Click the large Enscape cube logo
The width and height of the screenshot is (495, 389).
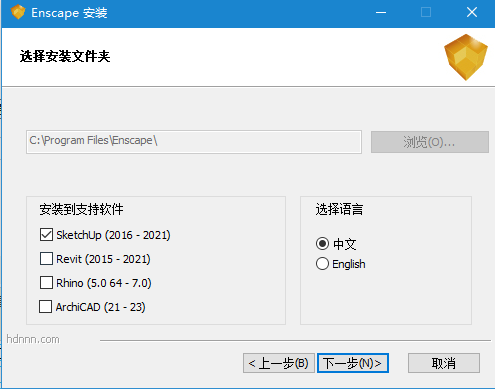point(466,57)
